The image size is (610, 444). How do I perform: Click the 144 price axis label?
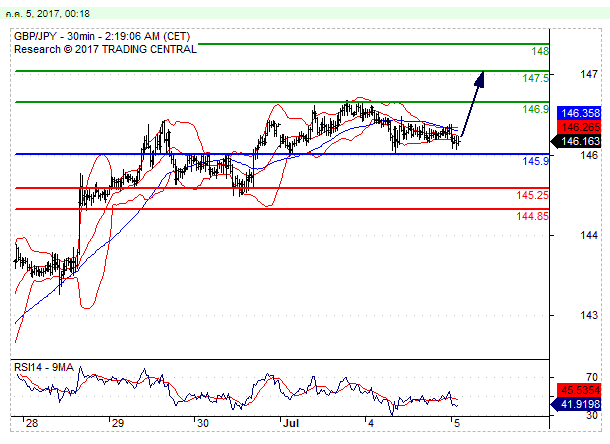click(589, 235)
